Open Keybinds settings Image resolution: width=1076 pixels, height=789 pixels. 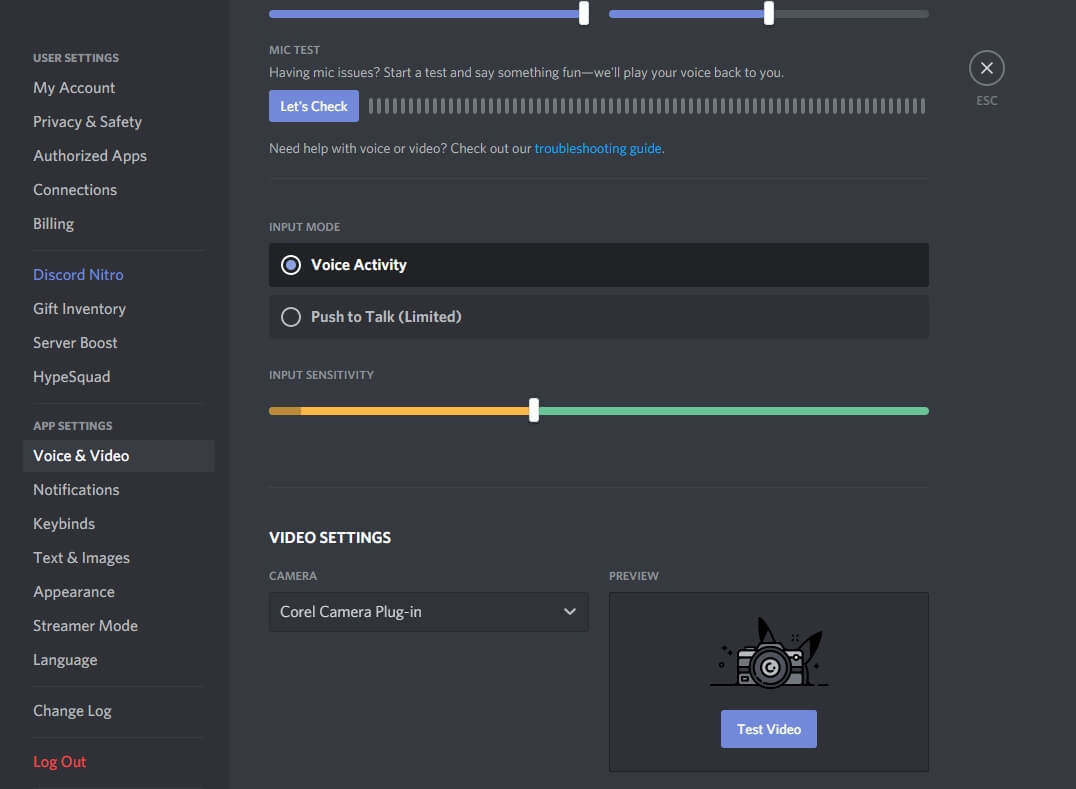click(64, 523)
